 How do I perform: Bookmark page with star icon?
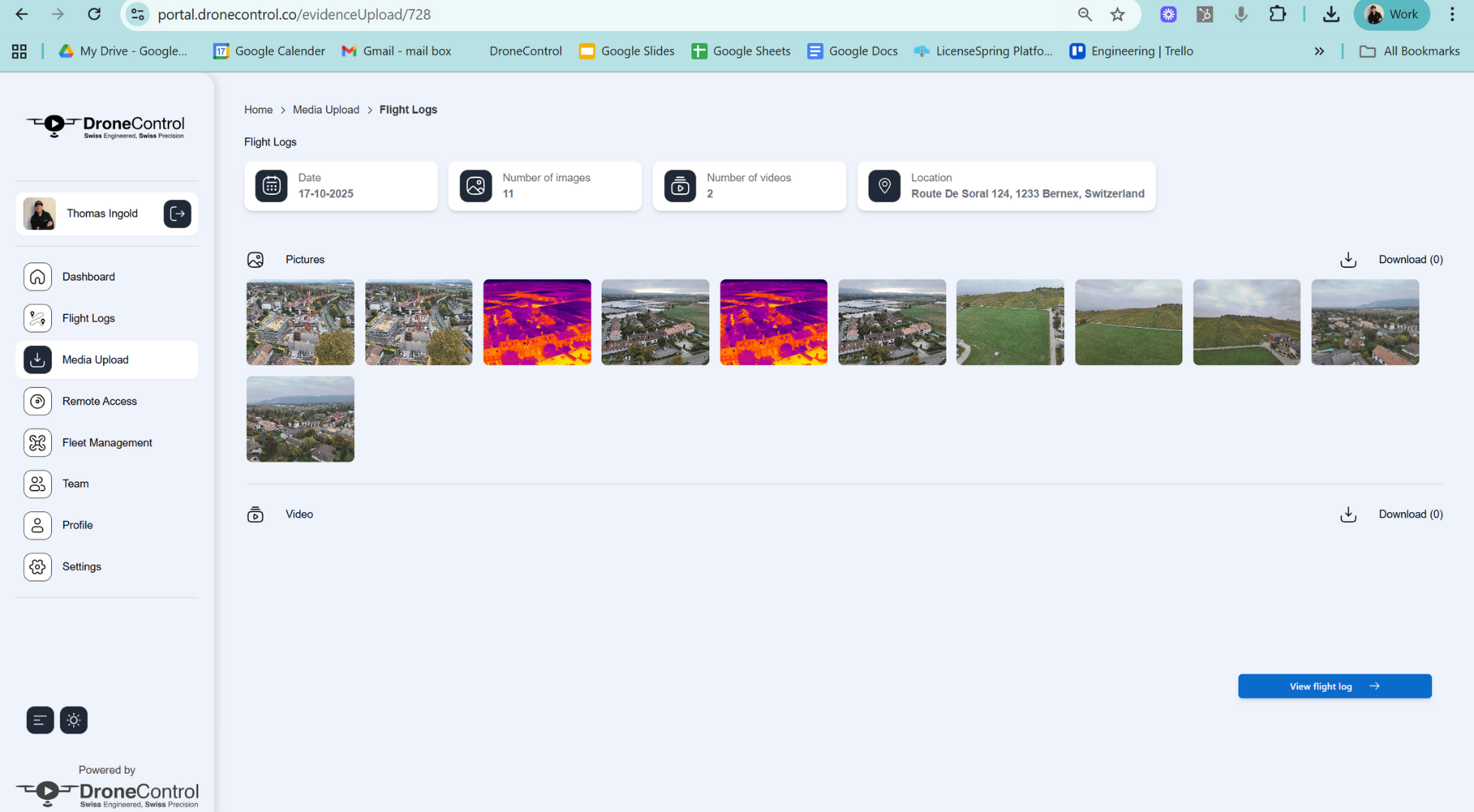tap(1118, 14)
